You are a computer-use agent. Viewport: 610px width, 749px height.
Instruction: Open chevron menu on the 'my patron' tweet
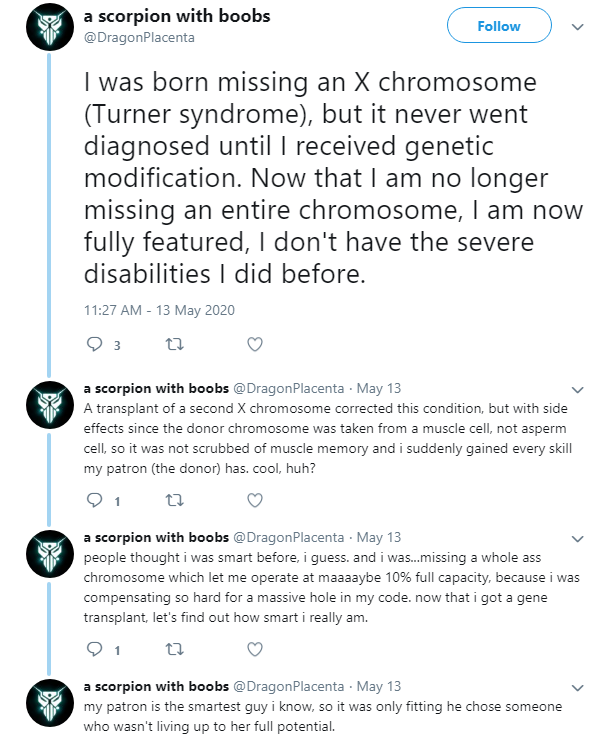pyautogui.click(x=578, y=688)
